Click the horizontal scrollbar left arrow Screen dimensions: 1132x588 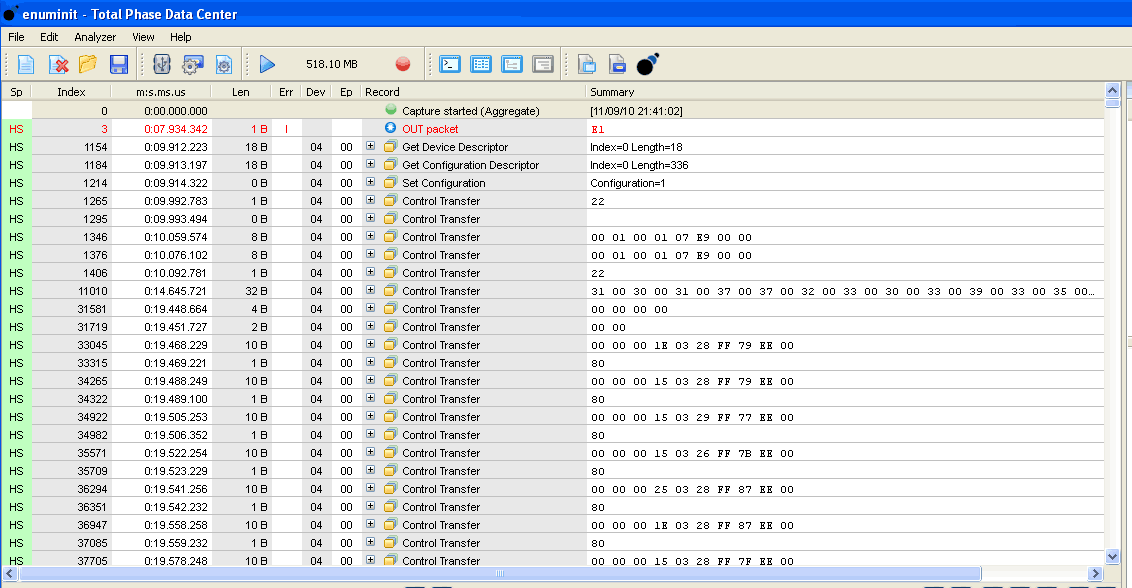[x=9, y=574]
